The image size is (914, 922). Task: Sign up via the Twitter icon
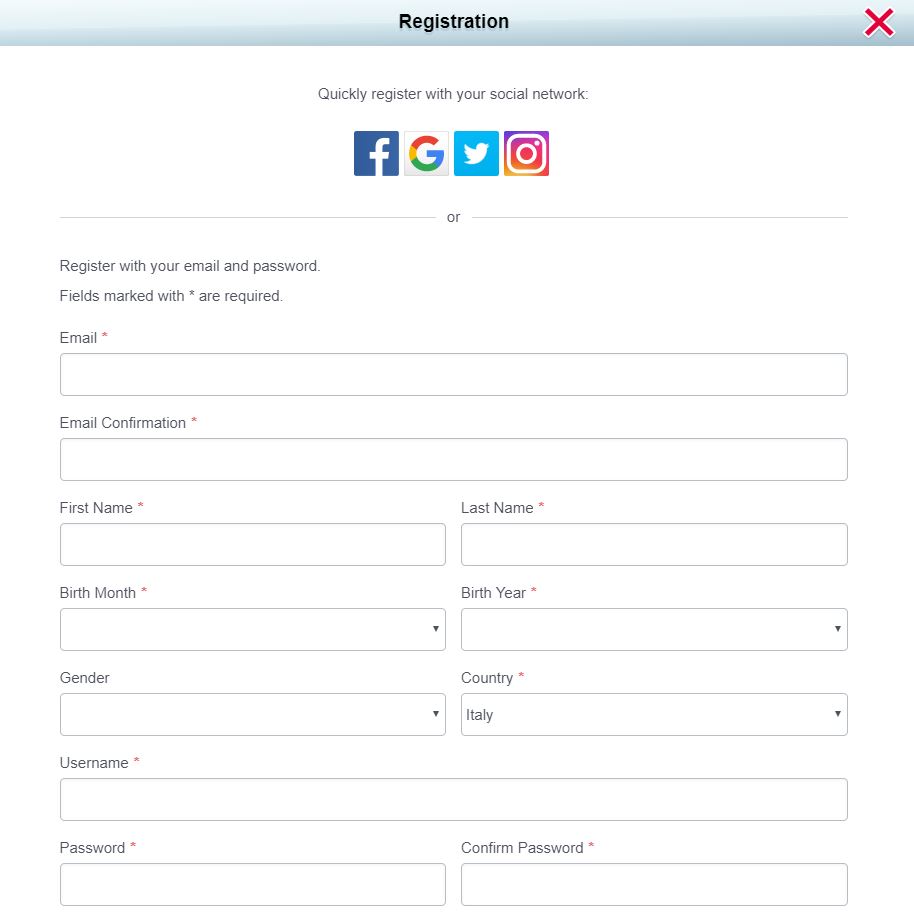(x=476, y=154)
